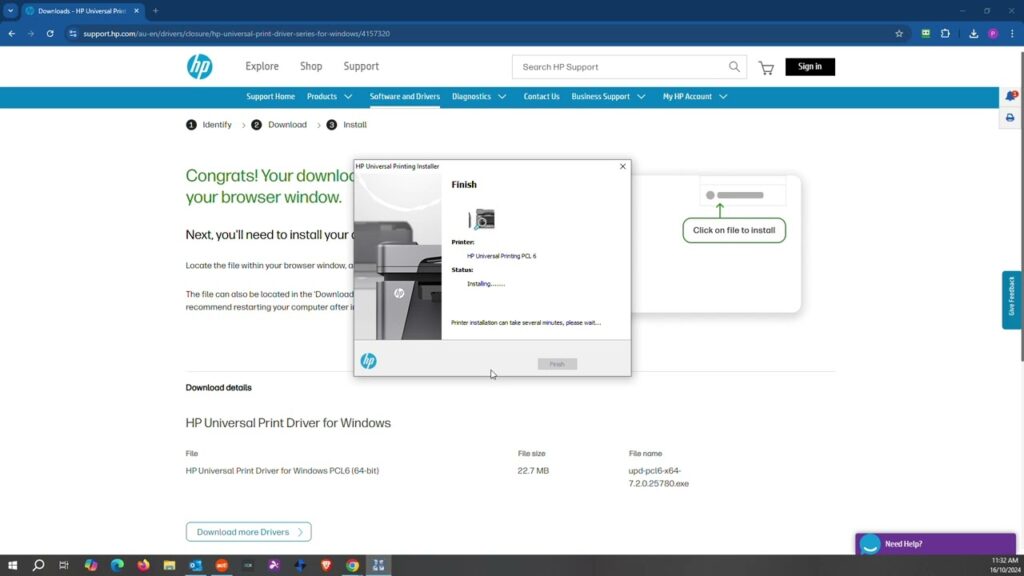Open File Explorer from taskbar
Screen dimensions: 1024x576
click(169, 566)
